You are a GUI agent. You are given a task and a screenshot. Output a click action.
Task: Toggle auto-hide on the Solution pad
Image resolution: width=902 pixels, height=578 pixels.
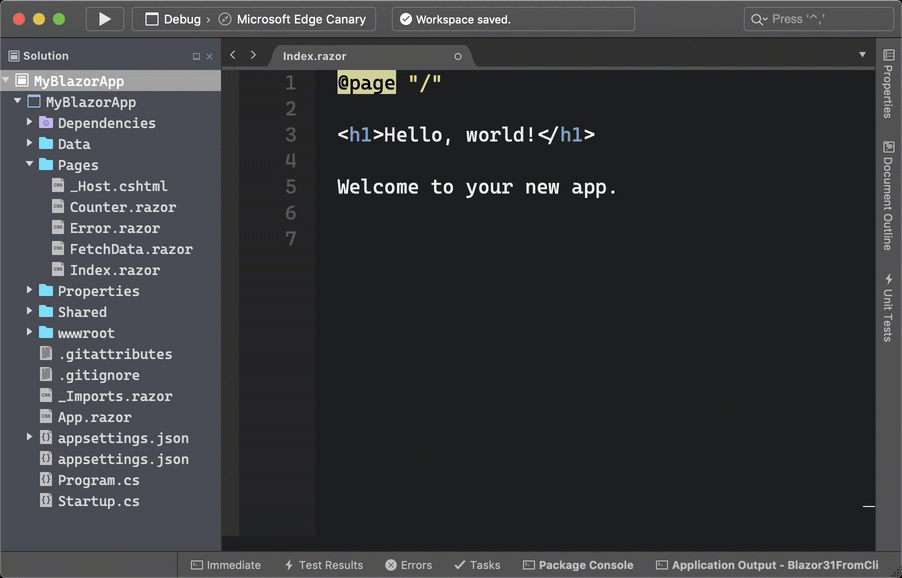tap(196, 56)
